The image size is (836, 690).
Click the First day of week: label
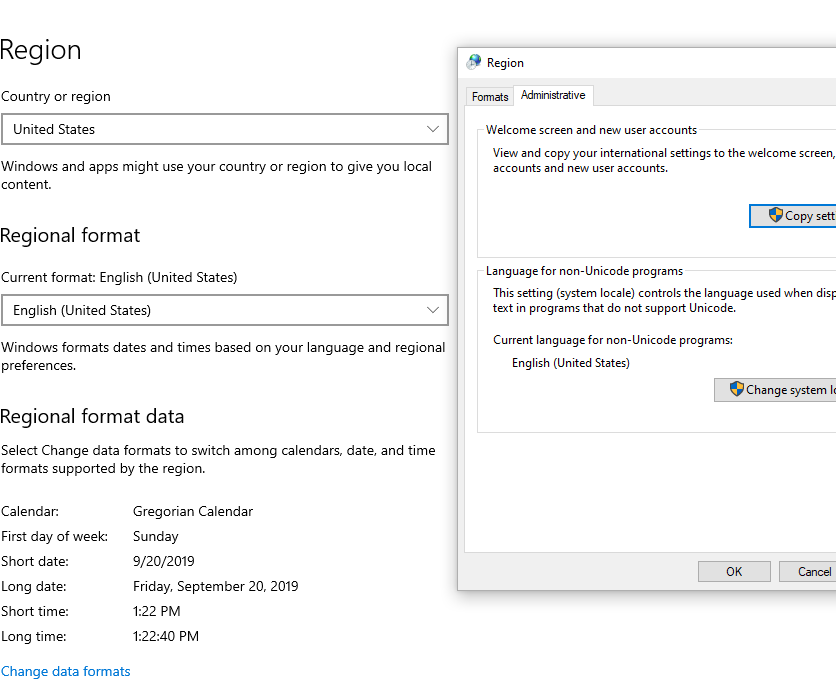click(54, 536)
